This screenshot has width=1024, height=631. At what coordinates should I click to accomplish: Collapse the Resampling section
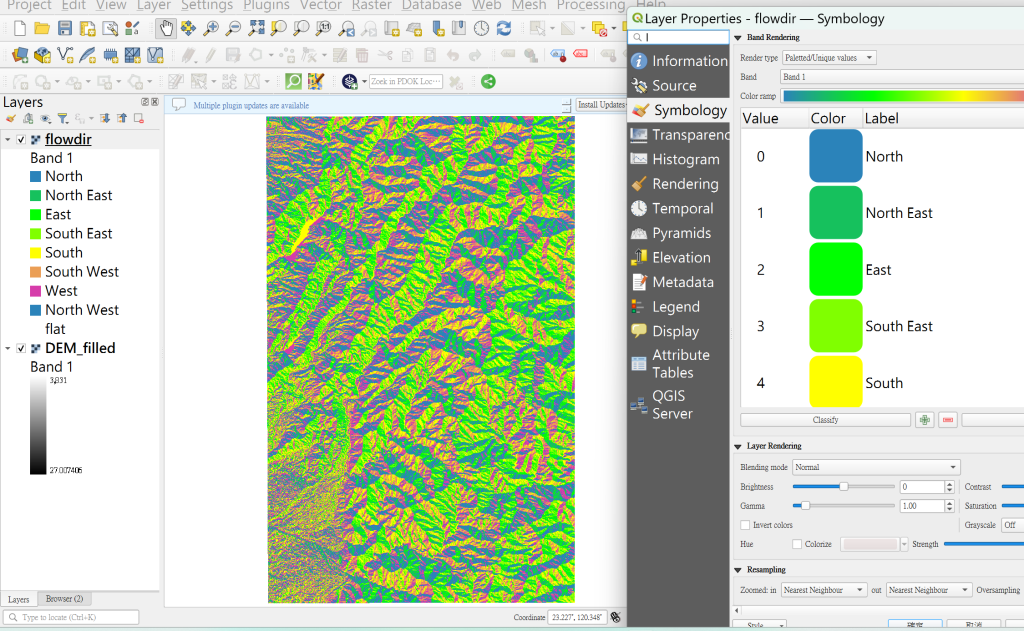click(x=738, y=570)
